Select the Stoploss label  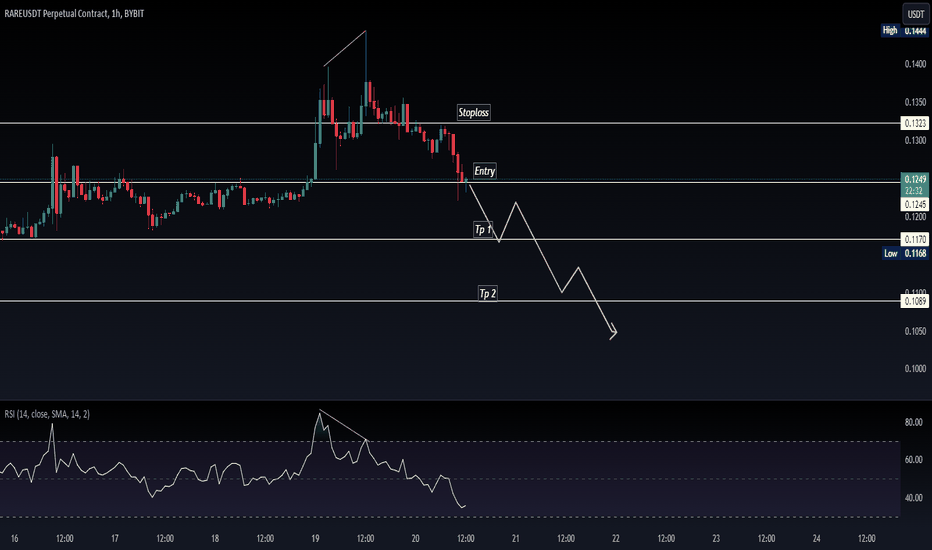tap(474, 112)
